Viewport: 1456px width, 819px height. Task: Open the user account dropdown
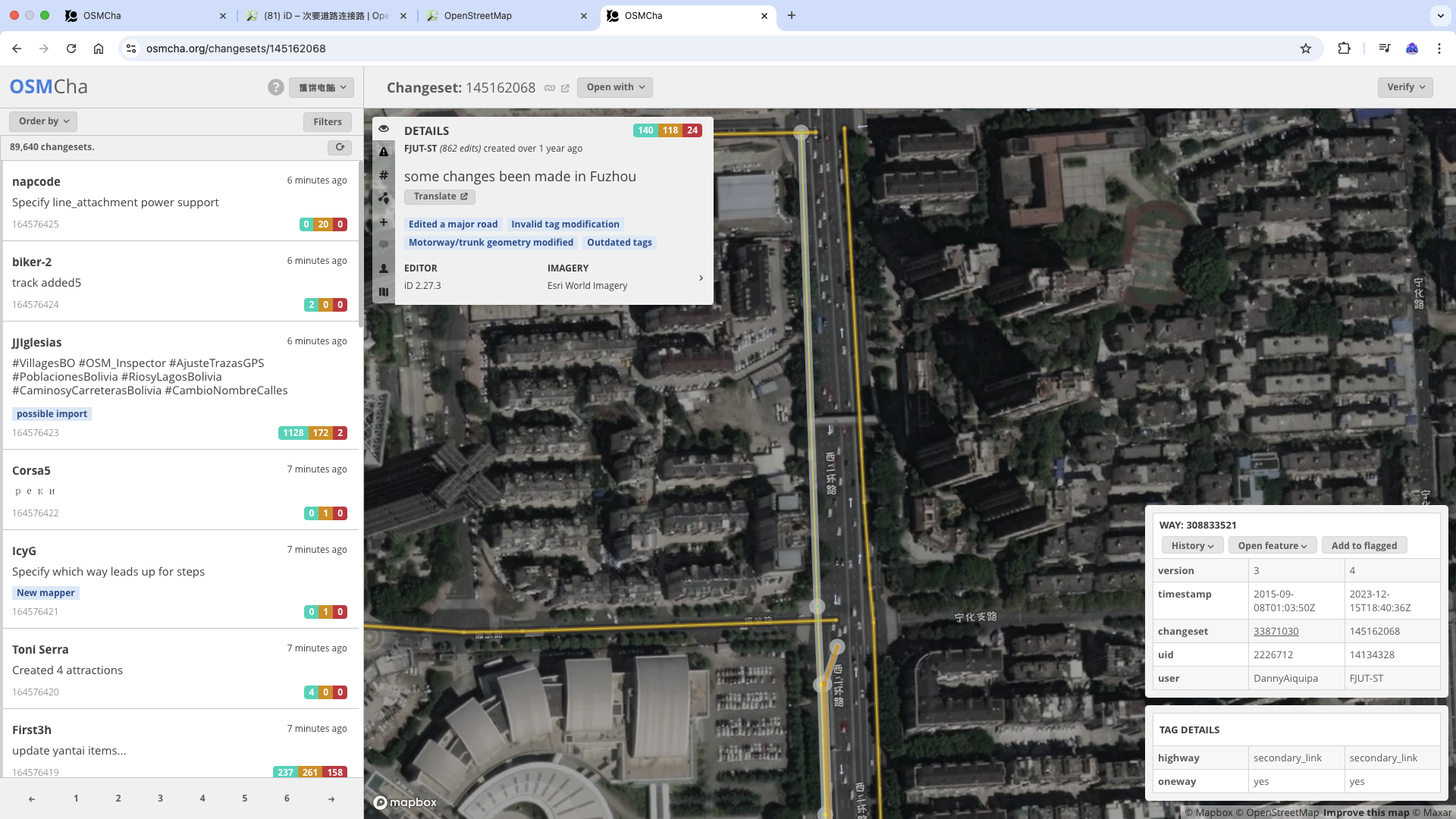tap(322, 87)
